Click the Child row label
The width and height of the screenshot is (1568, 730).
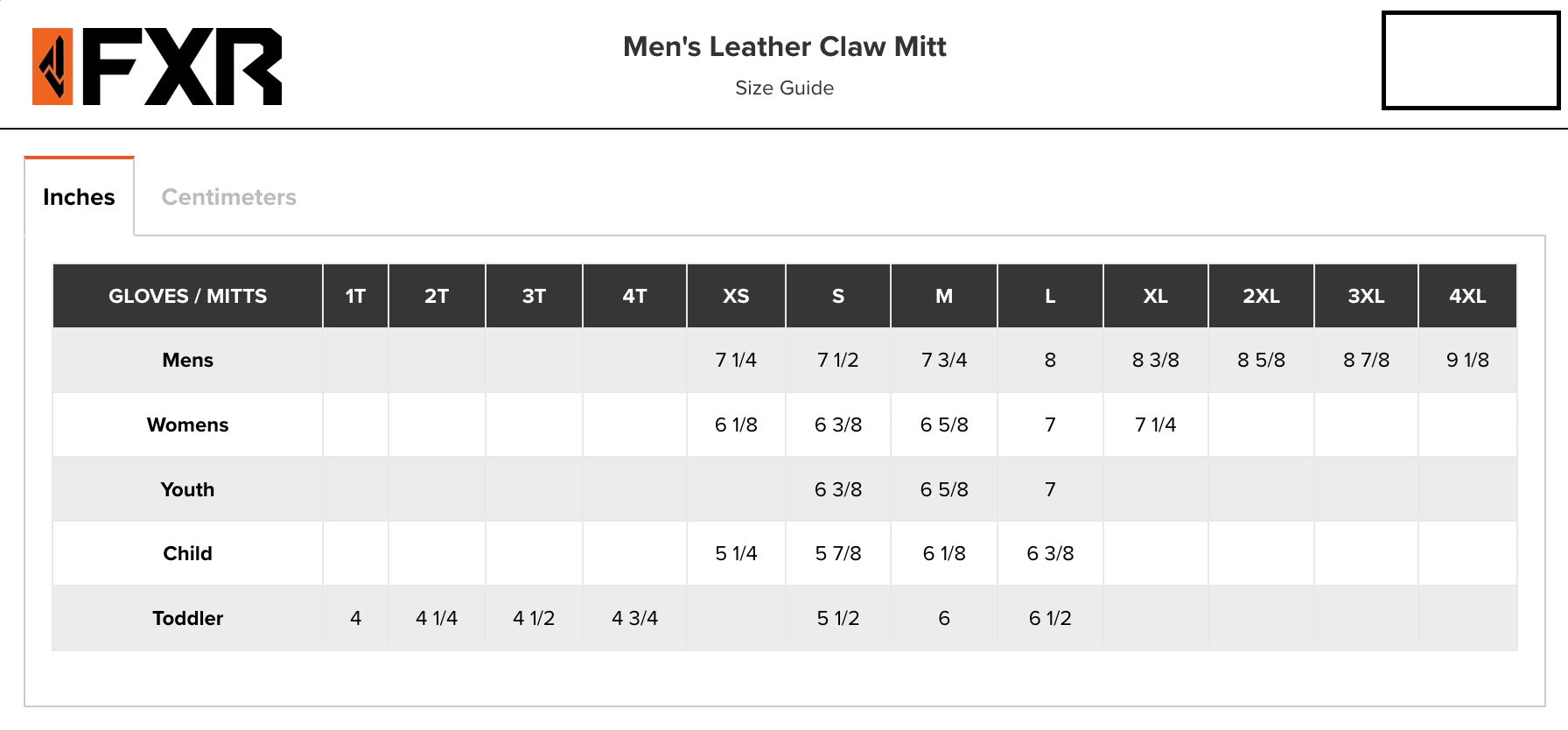(x=187, y=553)
